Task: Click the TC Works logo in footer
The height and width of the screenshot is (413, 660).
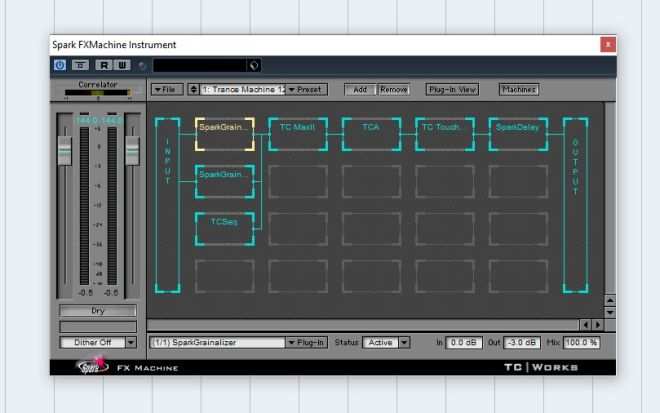Action: tap(541, 367)
